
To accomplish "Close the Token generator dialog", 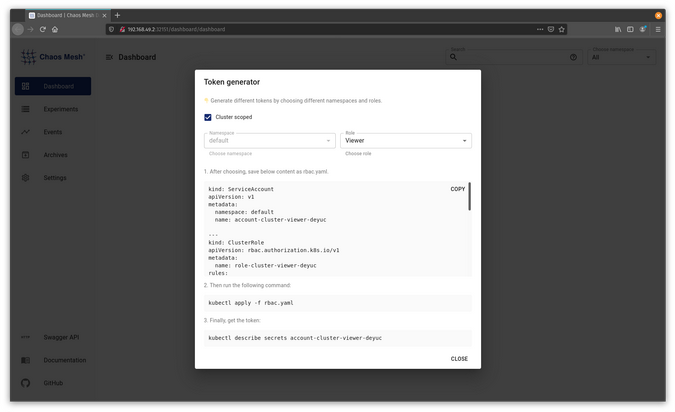I will pyautogui.click(x=459, y=358).
